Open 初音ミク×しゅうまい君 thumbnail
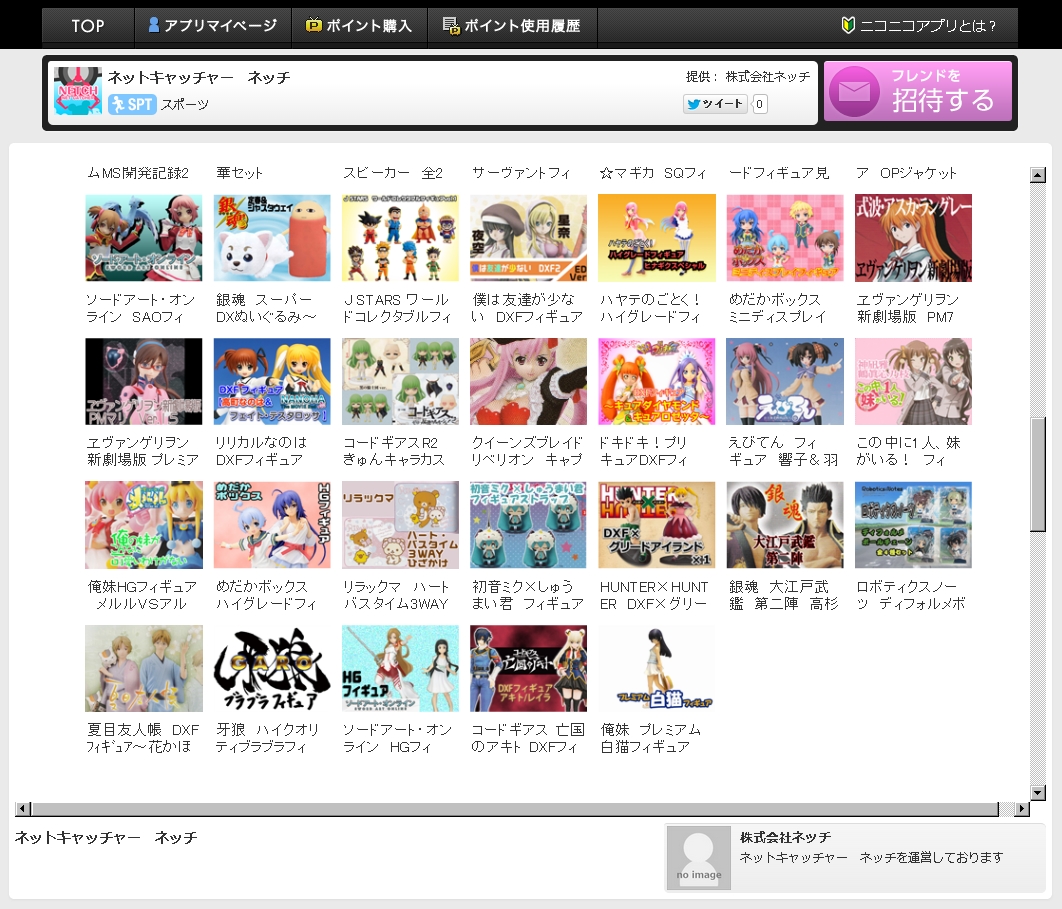The height and width of the screenshot is (909, 1062). point(528,525)
